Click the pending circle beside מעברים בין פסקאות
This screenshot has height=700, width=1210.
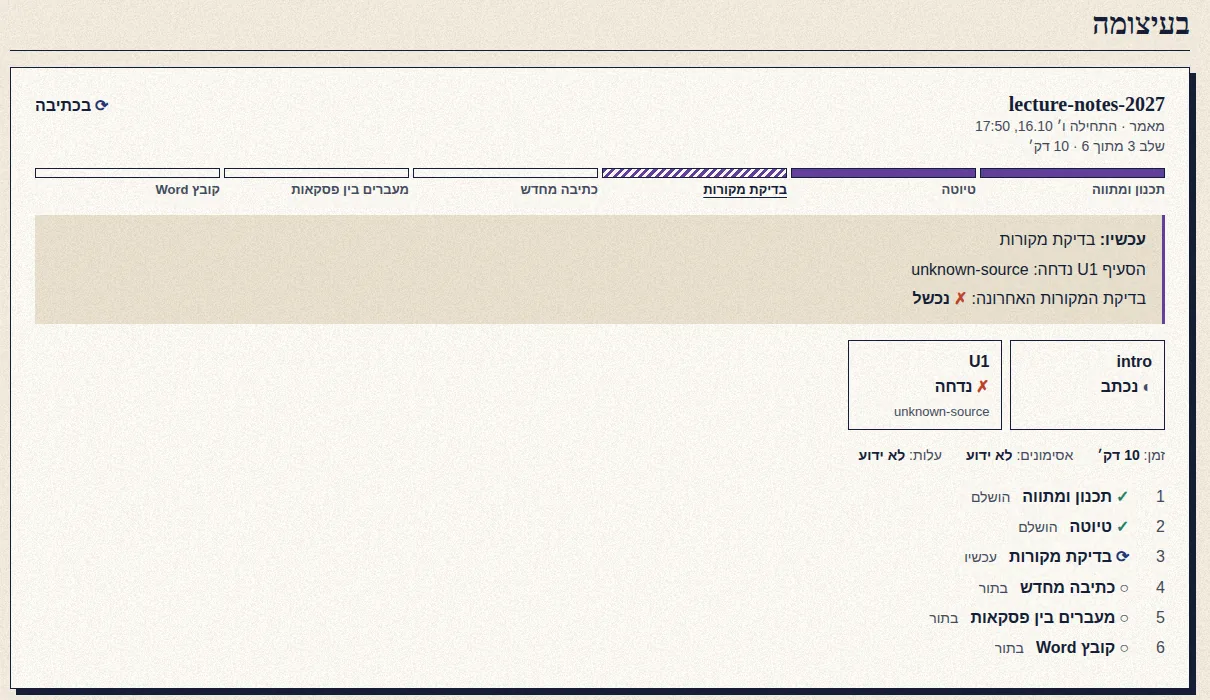click(1124, 618)
